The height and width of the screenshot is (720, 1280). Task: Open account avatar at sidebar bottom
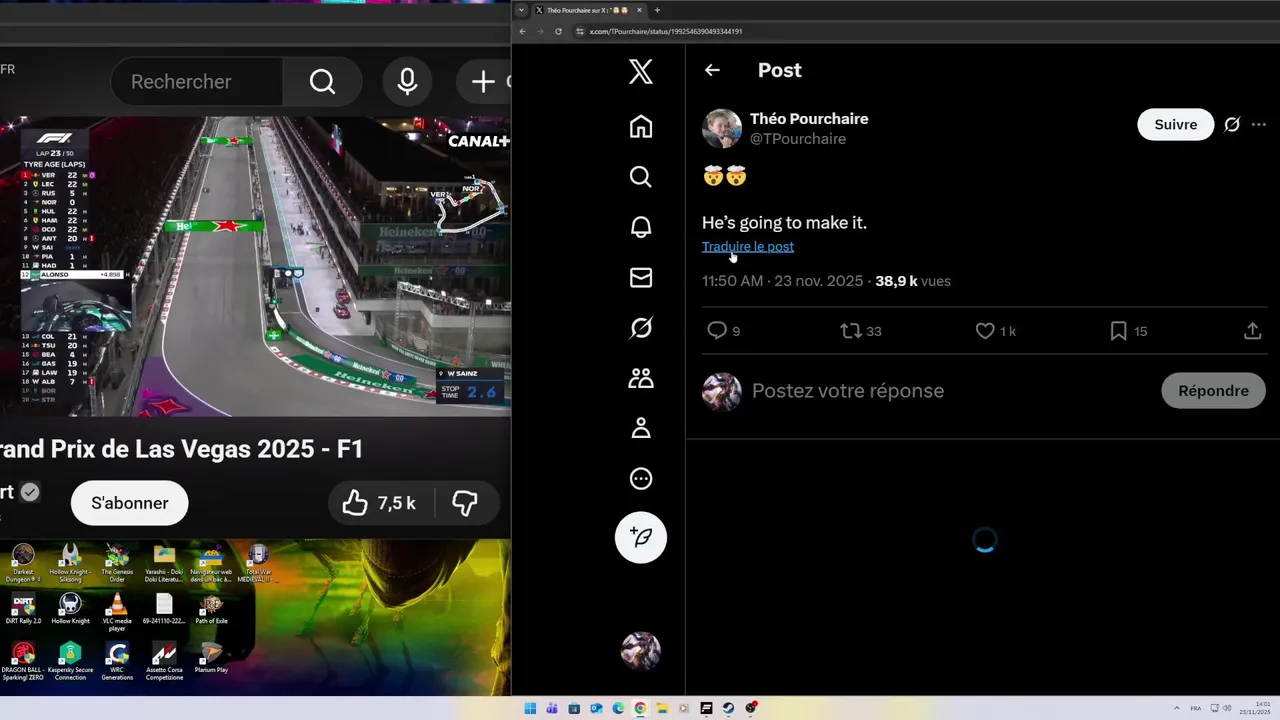(x=641, y=651)
